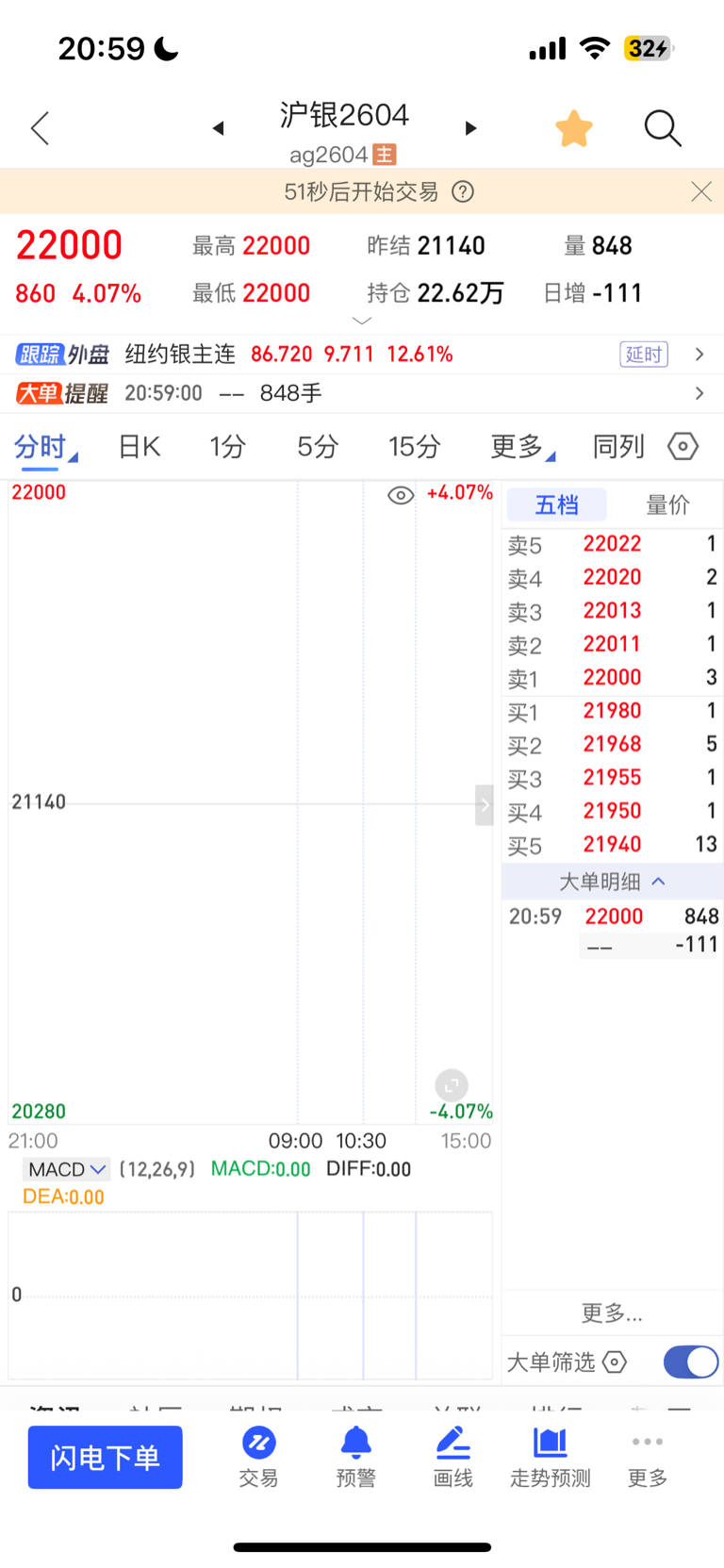Expand the 更多 timeframe dropdown

point(522,447)
